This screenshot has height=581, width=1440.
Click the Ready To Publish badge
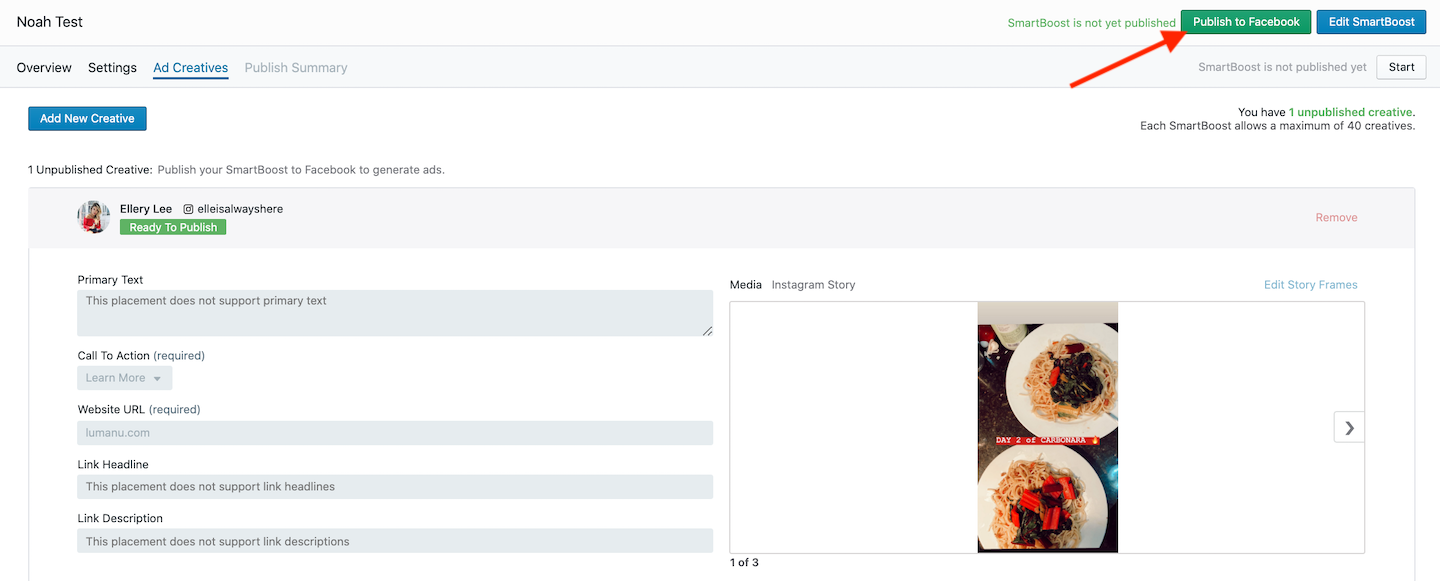point(173,227)
